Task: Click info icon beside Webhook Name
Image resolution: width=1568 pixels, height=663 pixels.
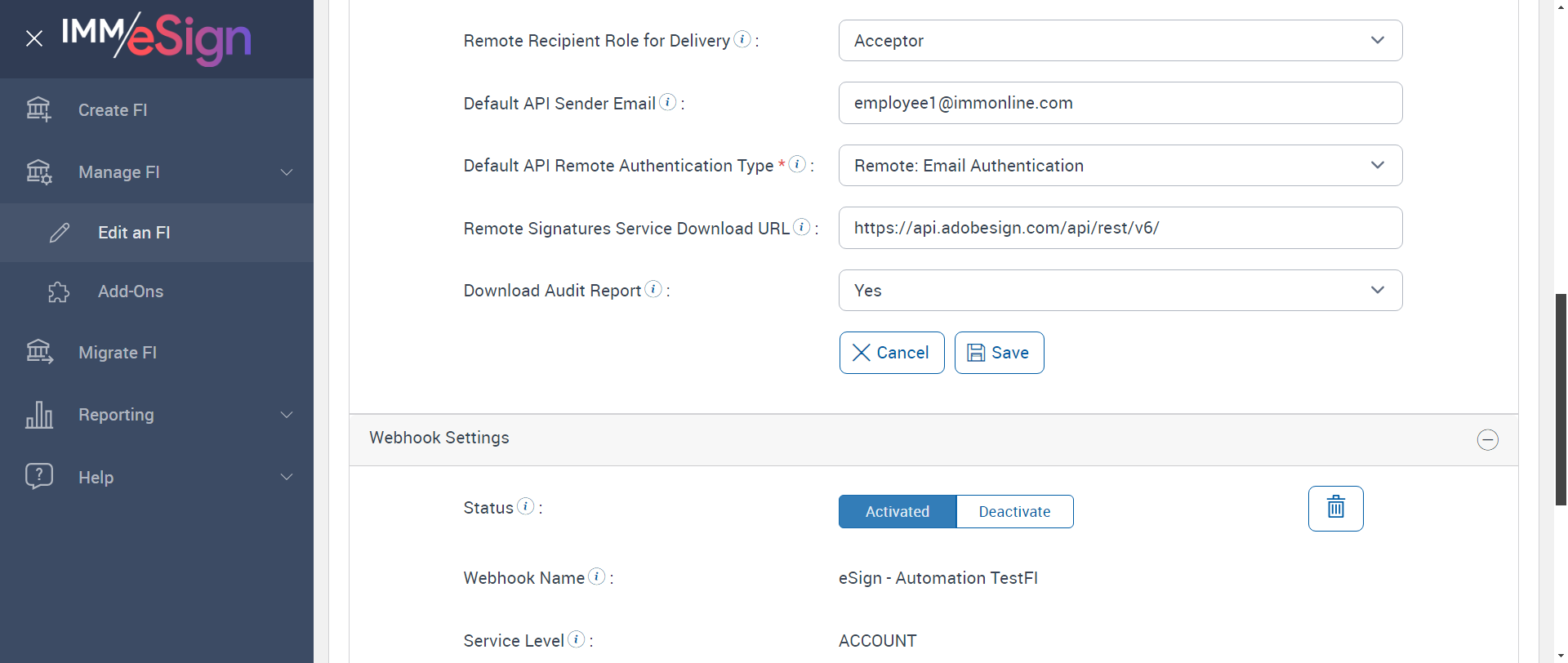Action: (597, 576)
